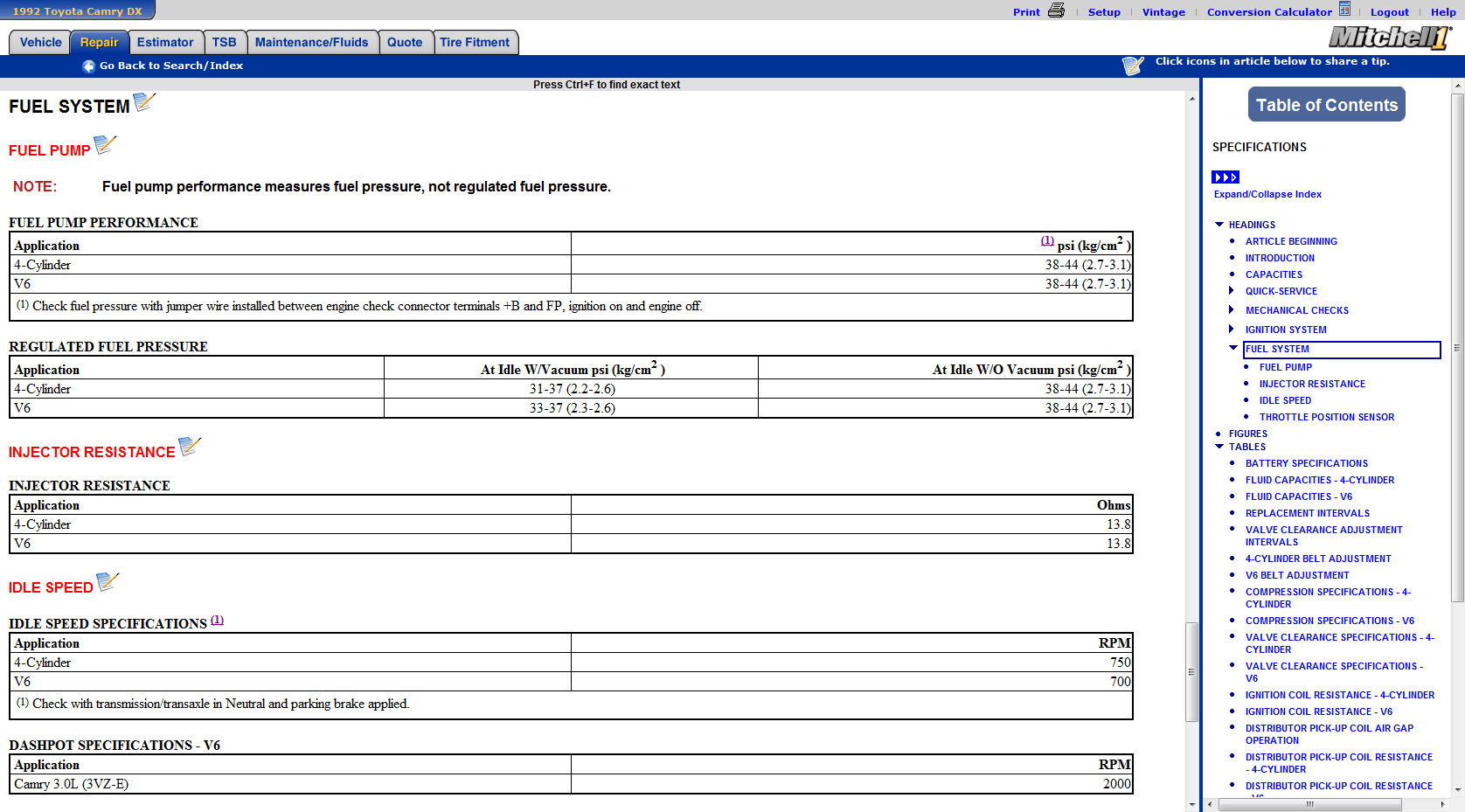Image resolution: width=1465 pixels, height=812 pixels.
Task: Click the Logout link
Action: [x=1390, y=12]
